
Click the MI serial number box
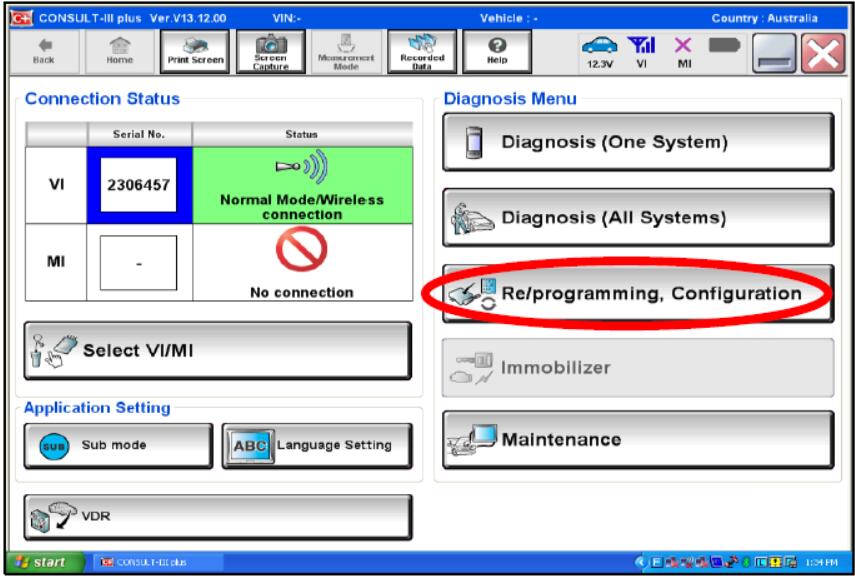coord(139,263)
